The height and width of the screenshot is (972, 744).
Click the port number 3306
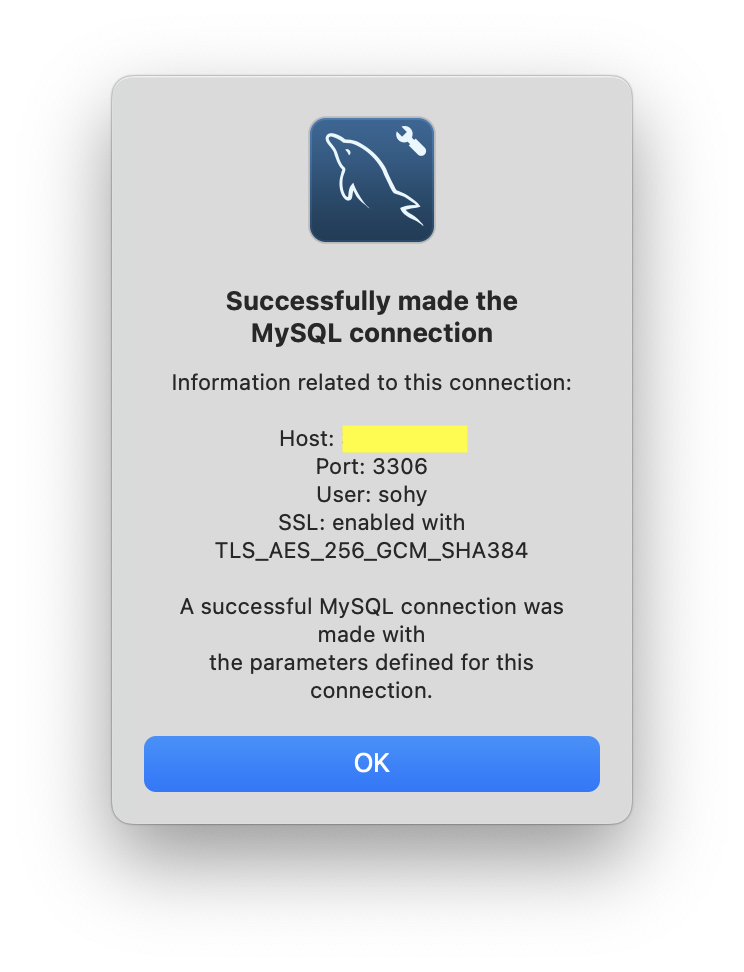point(400,466)
